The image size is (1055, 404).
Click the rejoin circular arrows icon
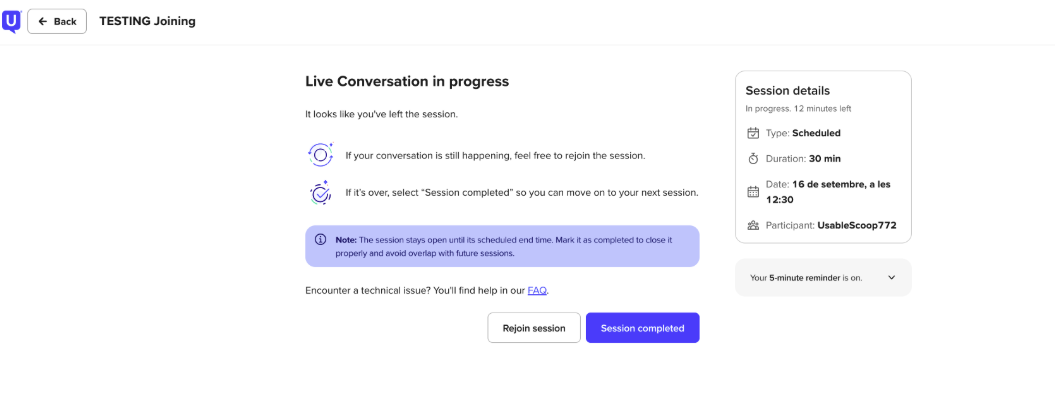point(320,155)
